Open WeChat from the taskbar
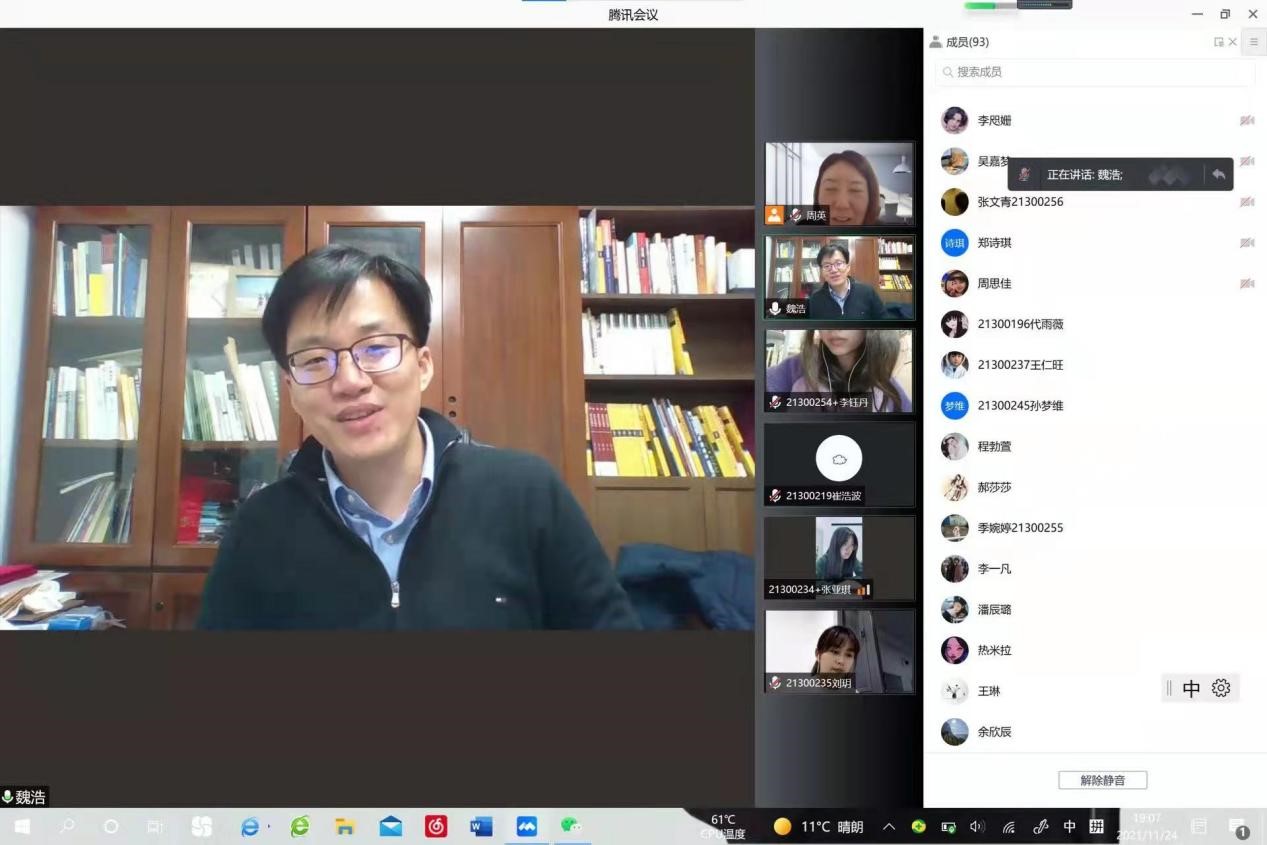This screenshot has height=845, width=1267. click(571, 827)
